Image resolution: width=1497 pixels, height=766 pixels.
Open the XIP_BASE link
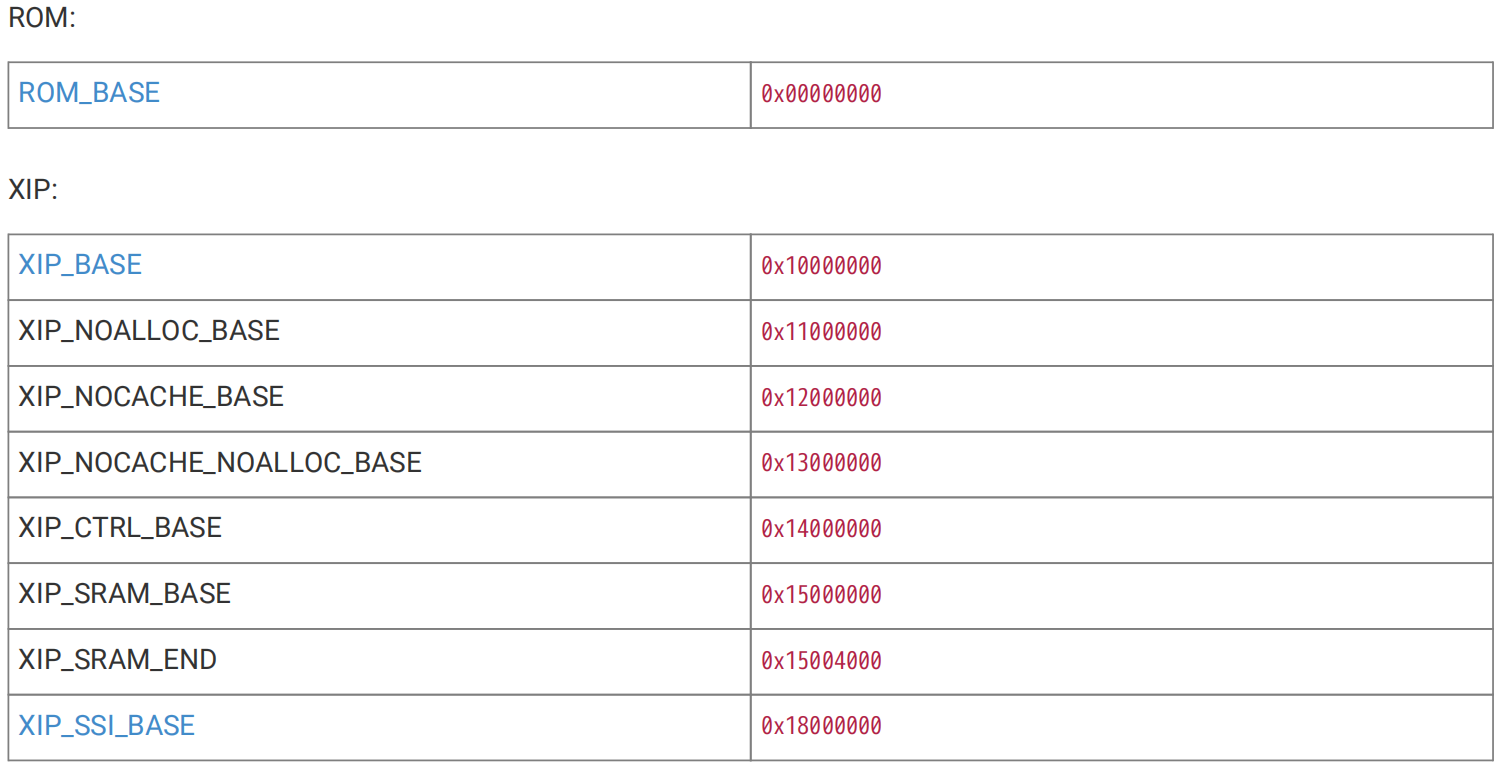pos(80,265)
